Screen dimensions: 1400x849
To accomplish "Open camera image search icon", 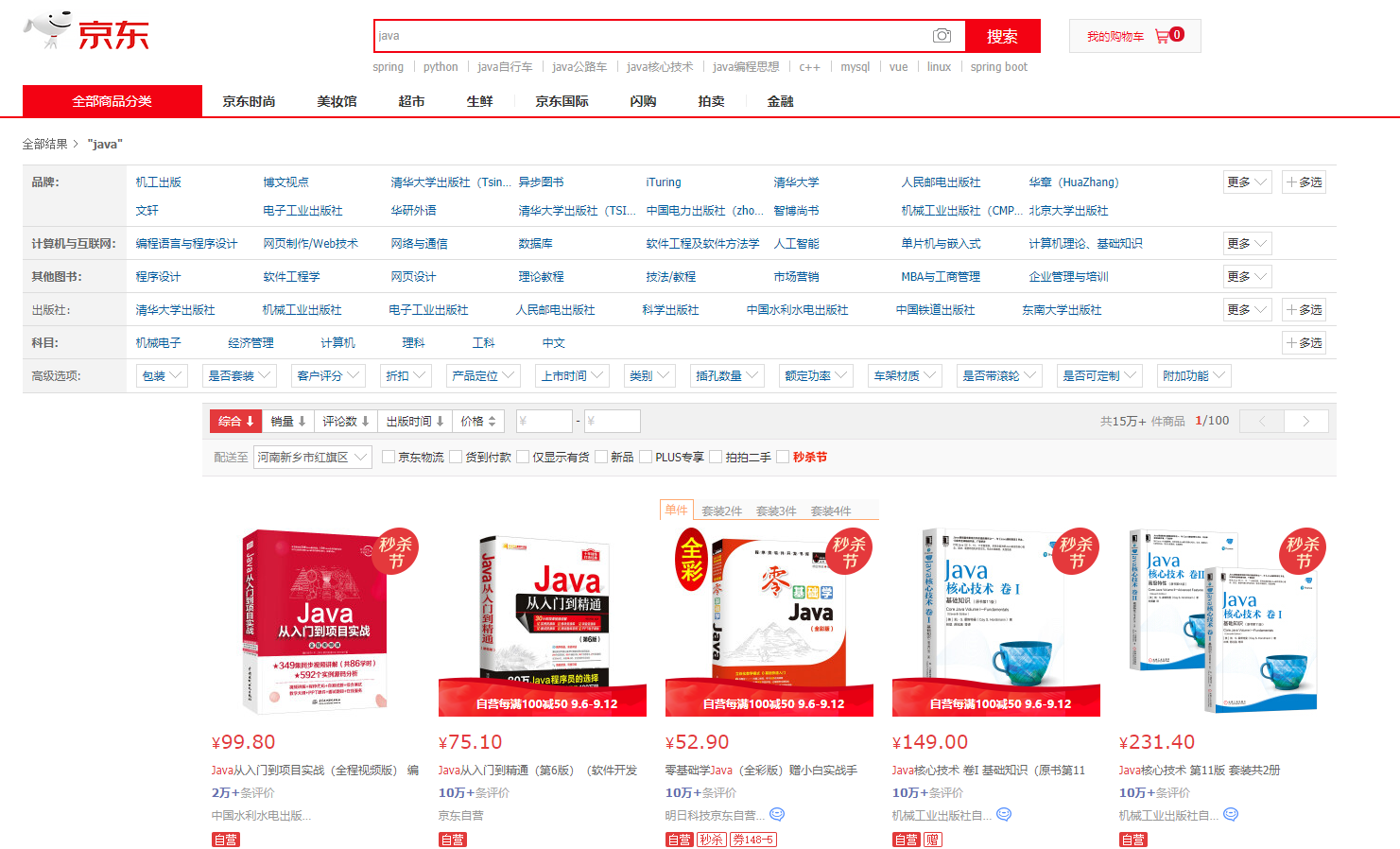I will coord(942,36).
